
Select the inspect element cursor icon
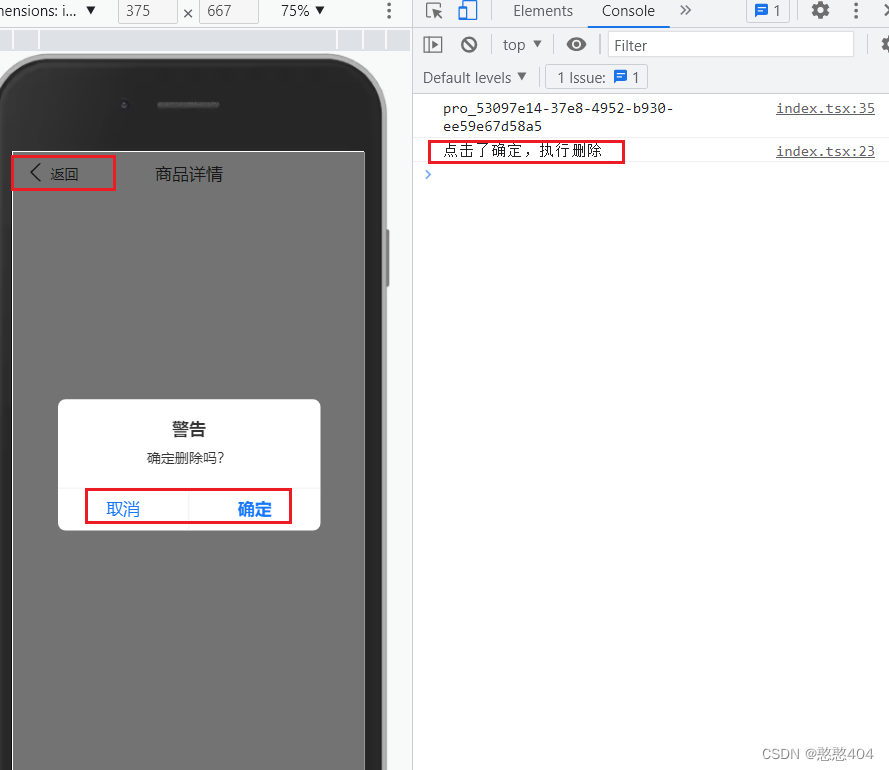pyautogui.click(x=434, y=11)
